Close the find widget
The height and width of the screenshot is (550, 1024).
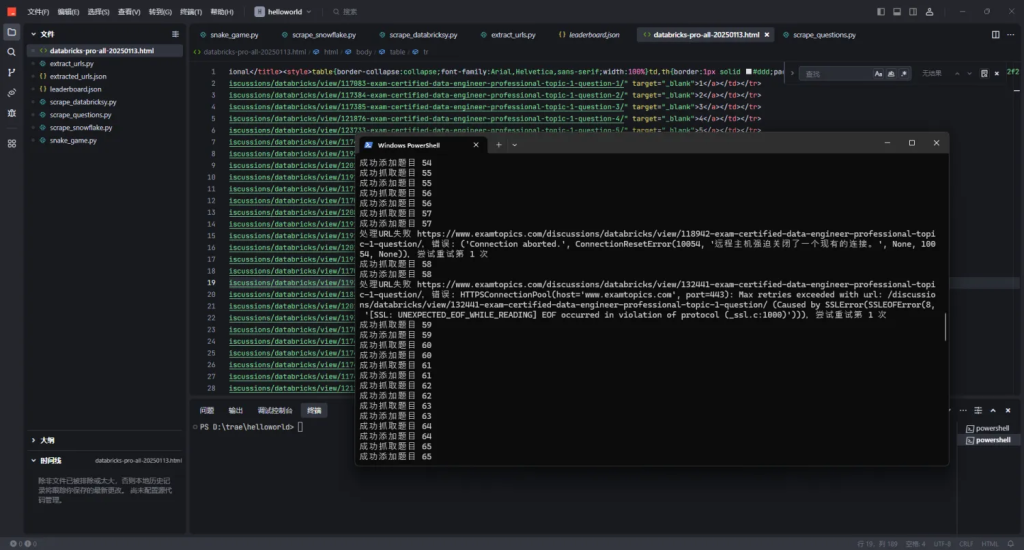tap(997, 74)
